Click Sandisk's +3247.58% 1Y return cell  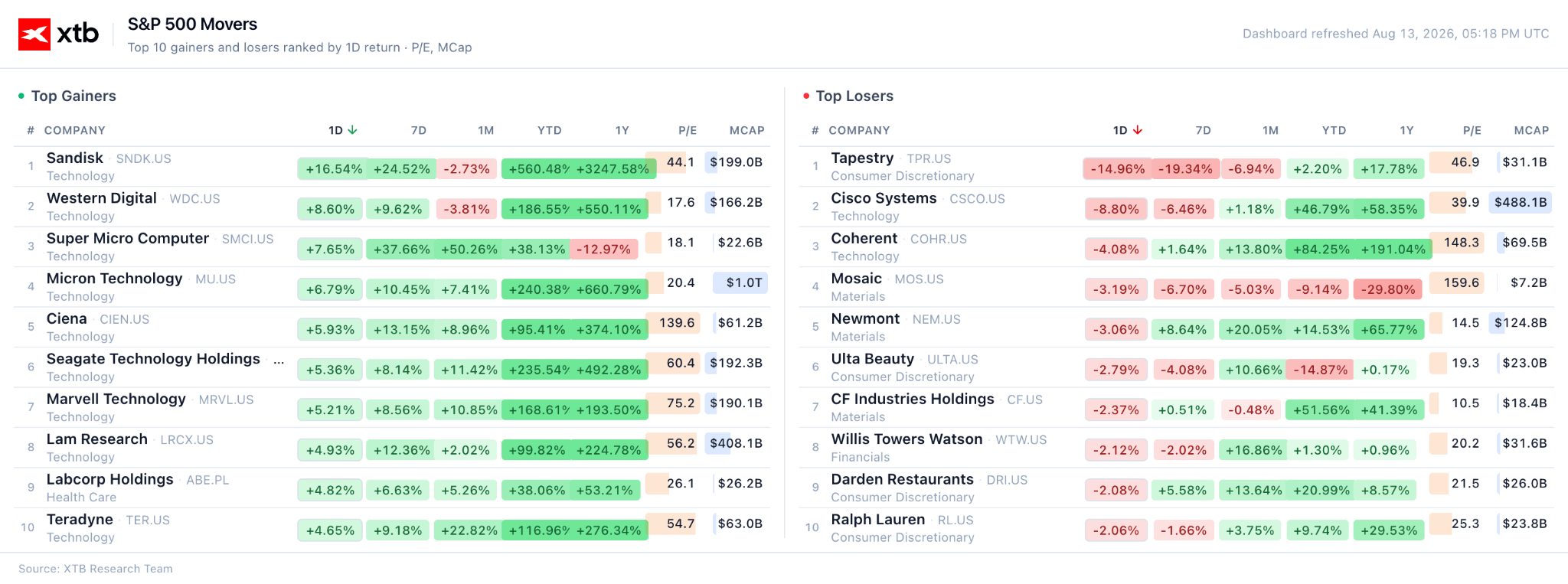[x=612, y=169]
